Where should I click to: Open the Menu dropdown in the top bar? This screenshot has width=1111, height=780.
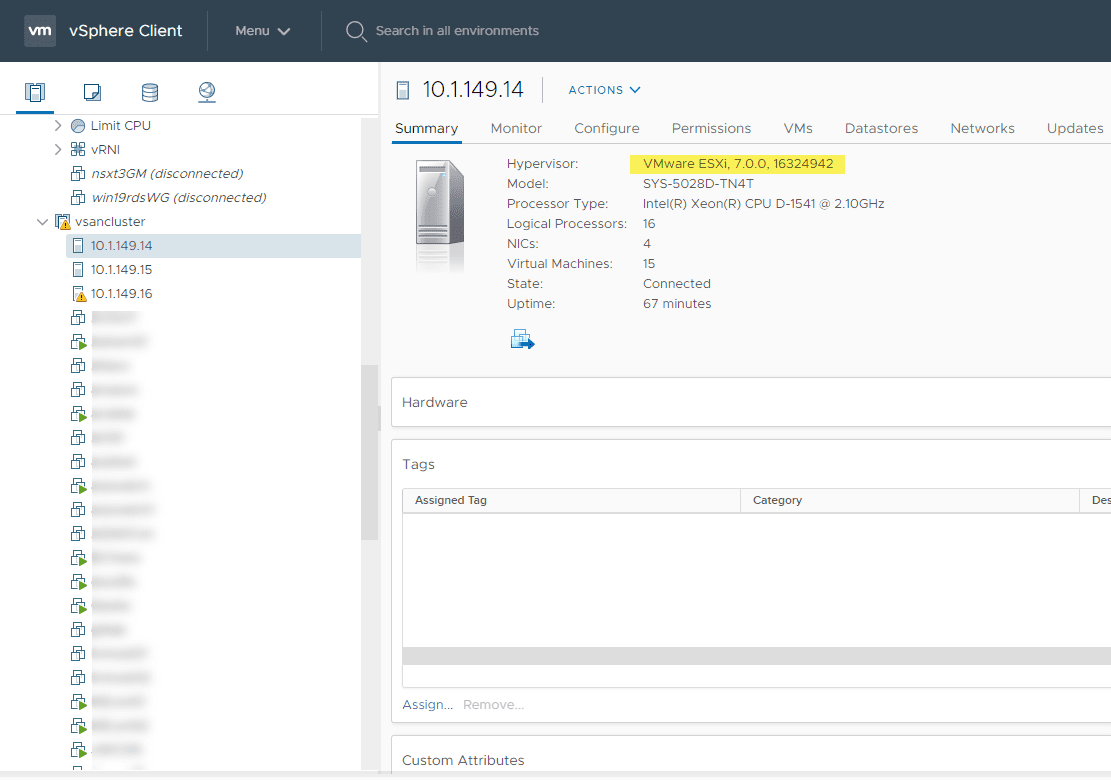(262, 31)
